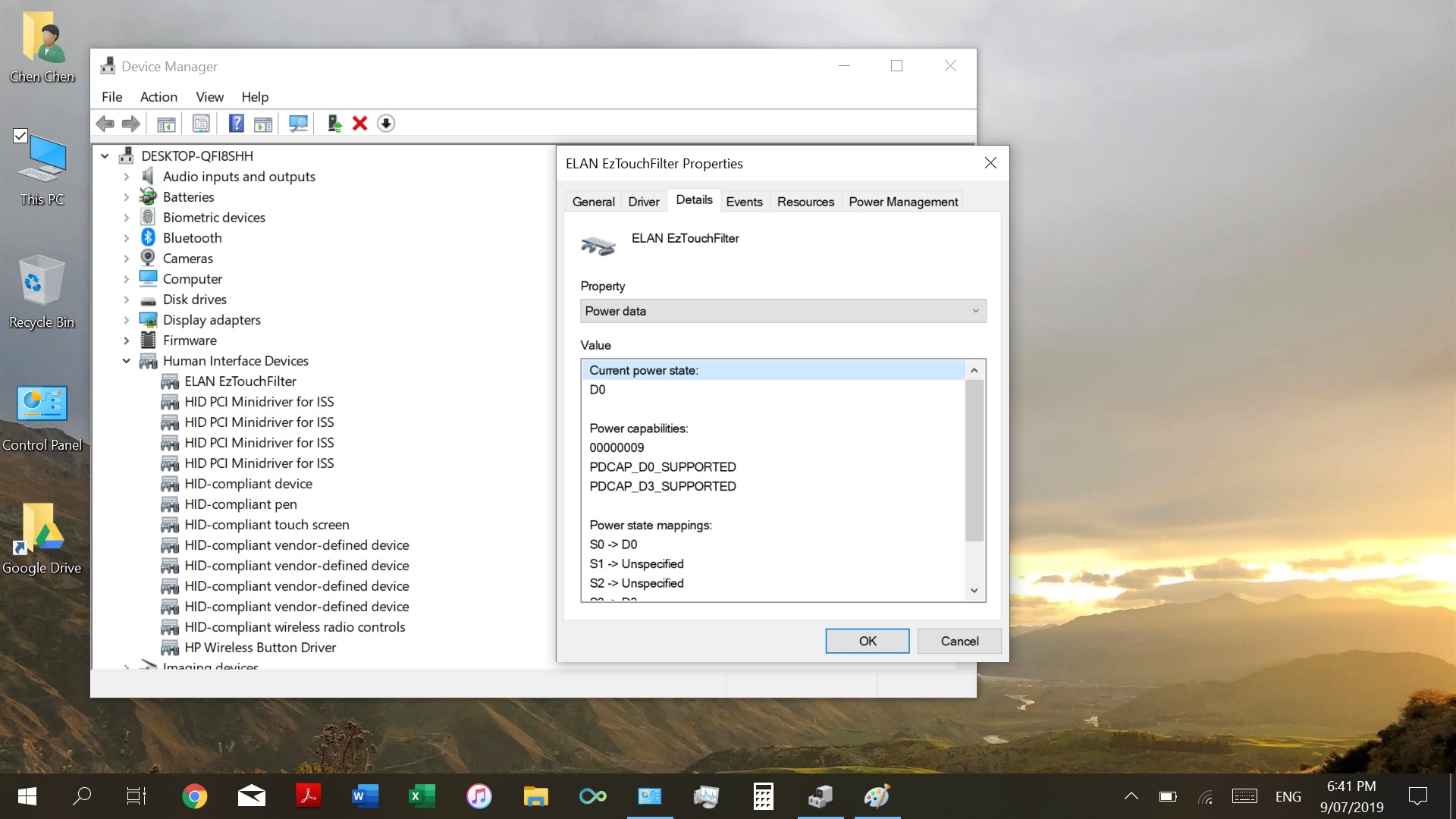Collapse the Human Interface Devices node
The width and height of the screenshot is (1456, 819).
click(x=127, y=361)
